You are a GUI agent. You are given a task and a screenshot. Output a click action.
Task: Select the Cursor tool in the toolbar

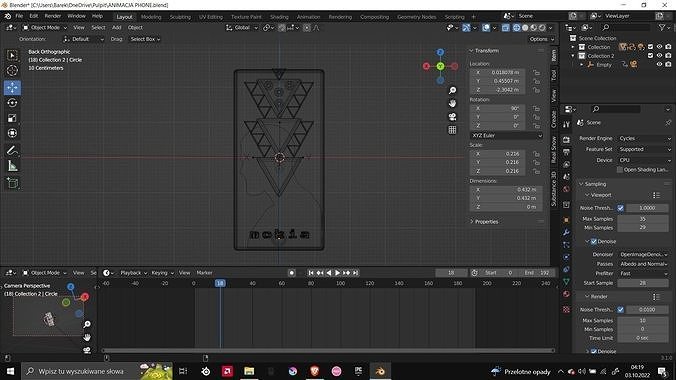(x=12, y=70)
